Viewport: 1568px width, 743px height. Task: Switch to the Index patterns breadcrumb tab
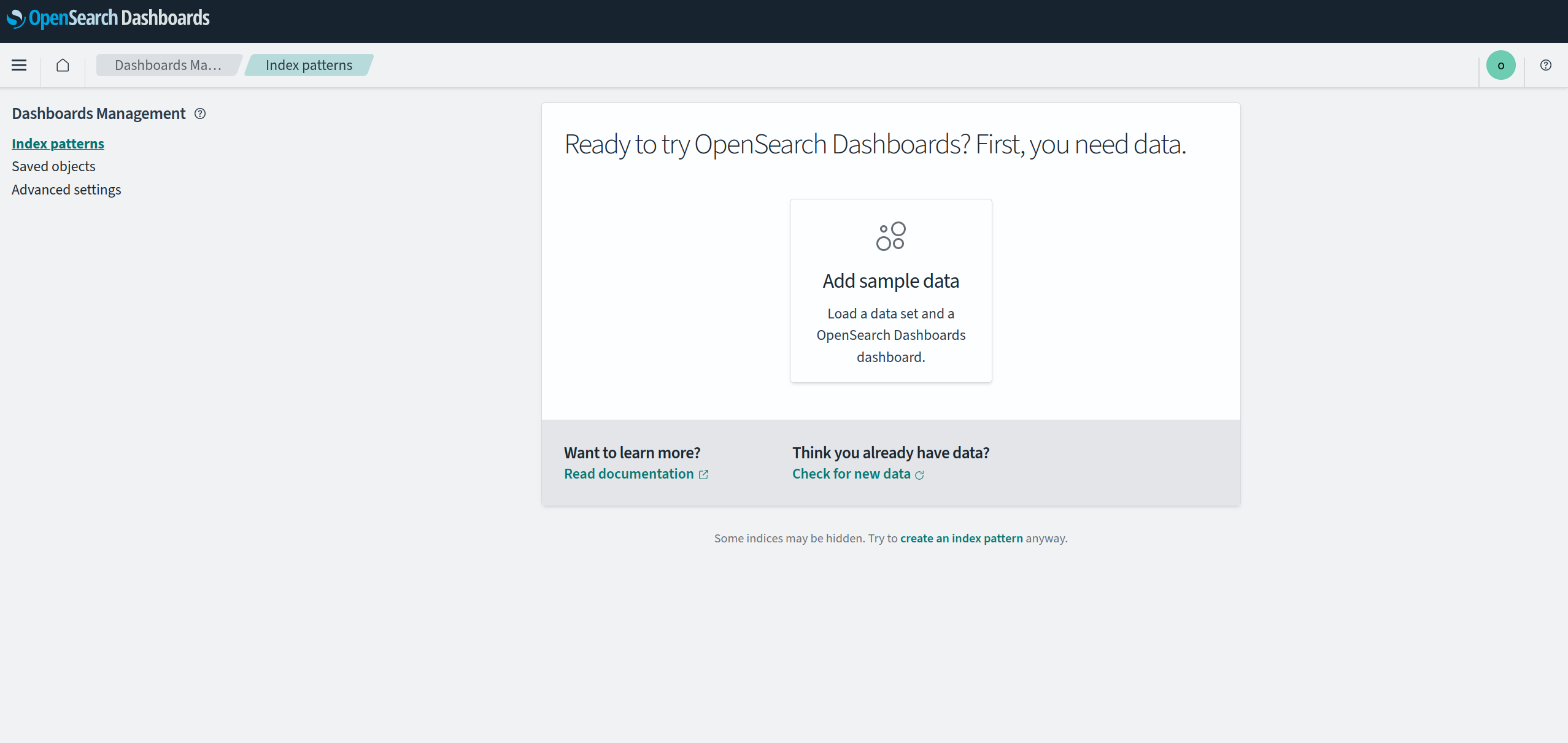pos(308,64)
